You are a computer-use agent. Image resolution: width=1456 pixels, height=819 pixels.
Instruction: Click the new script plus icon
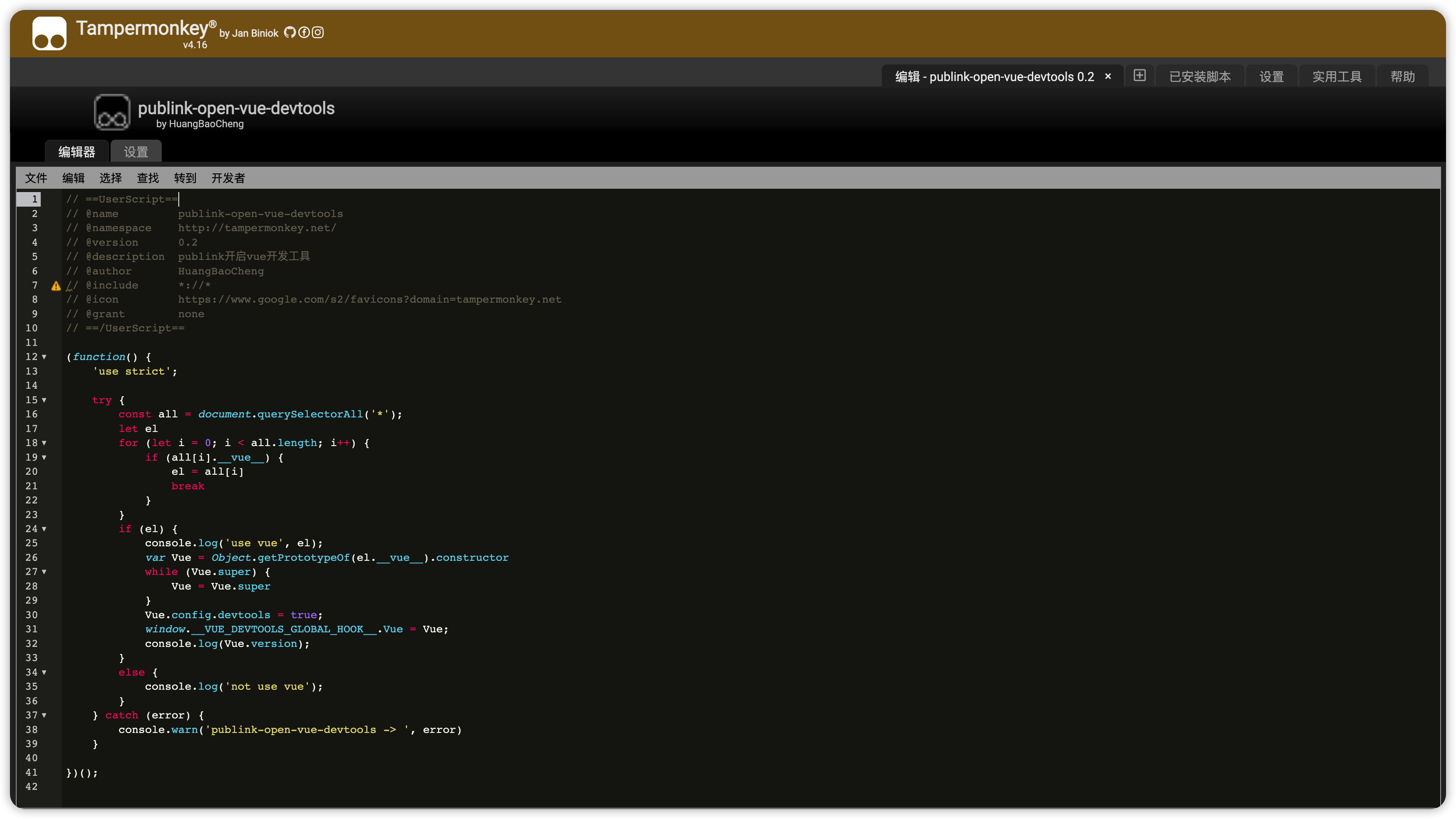tap(1140, 76)
